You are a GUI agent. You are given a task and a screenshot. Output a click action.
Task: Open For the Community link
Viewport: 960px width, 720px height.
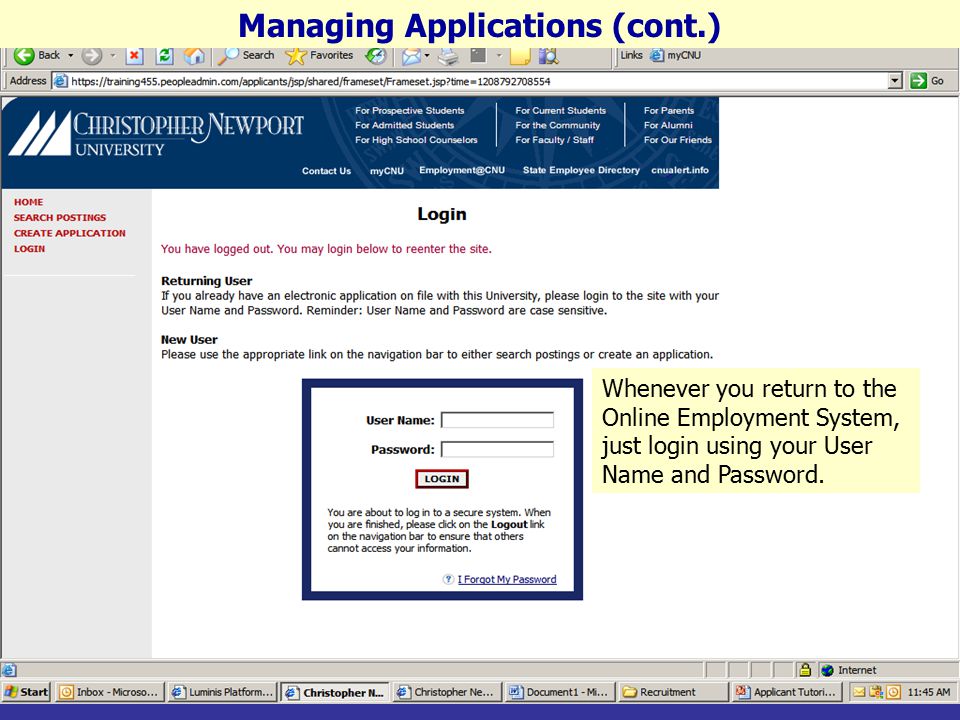[558, 126]
